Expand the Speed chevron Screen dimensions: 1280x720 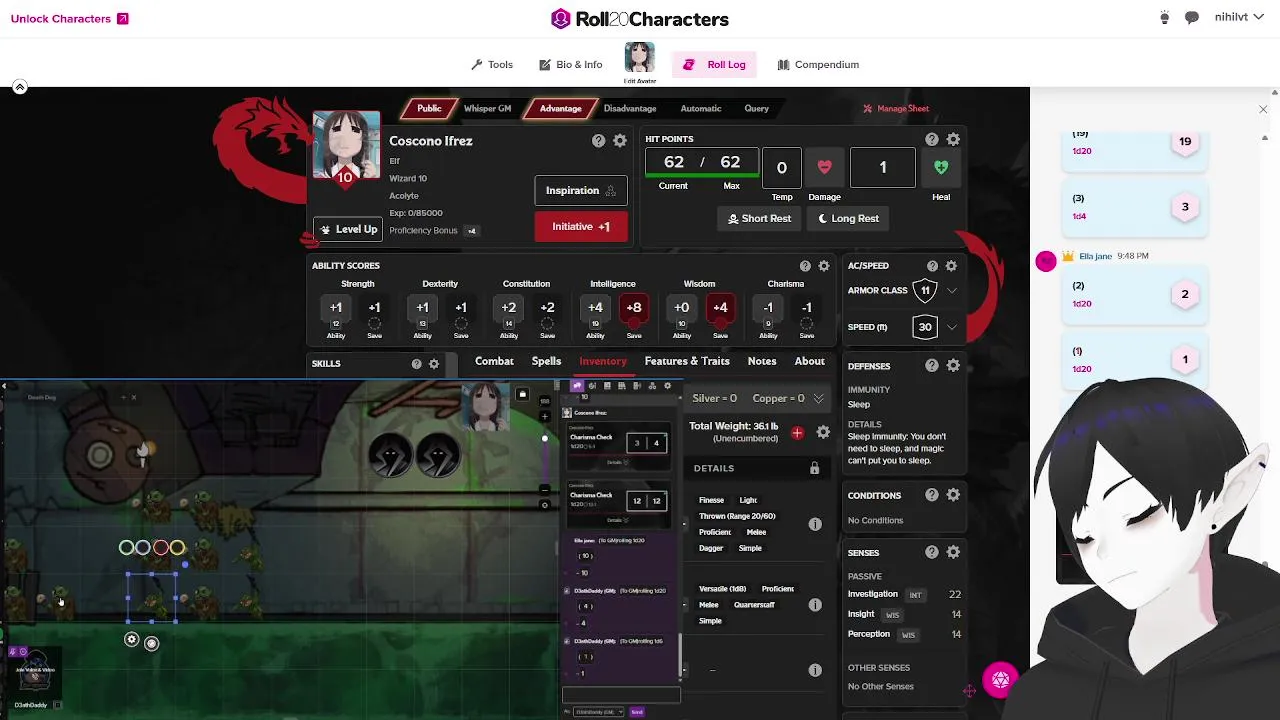coord(952,327)
